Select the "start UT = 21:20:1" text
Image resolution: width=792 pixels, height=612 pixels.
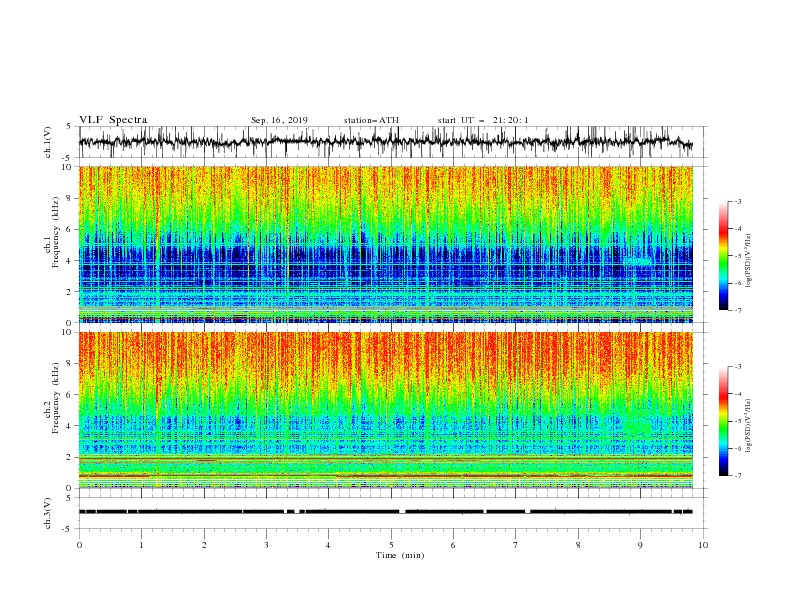coord(483,120)
